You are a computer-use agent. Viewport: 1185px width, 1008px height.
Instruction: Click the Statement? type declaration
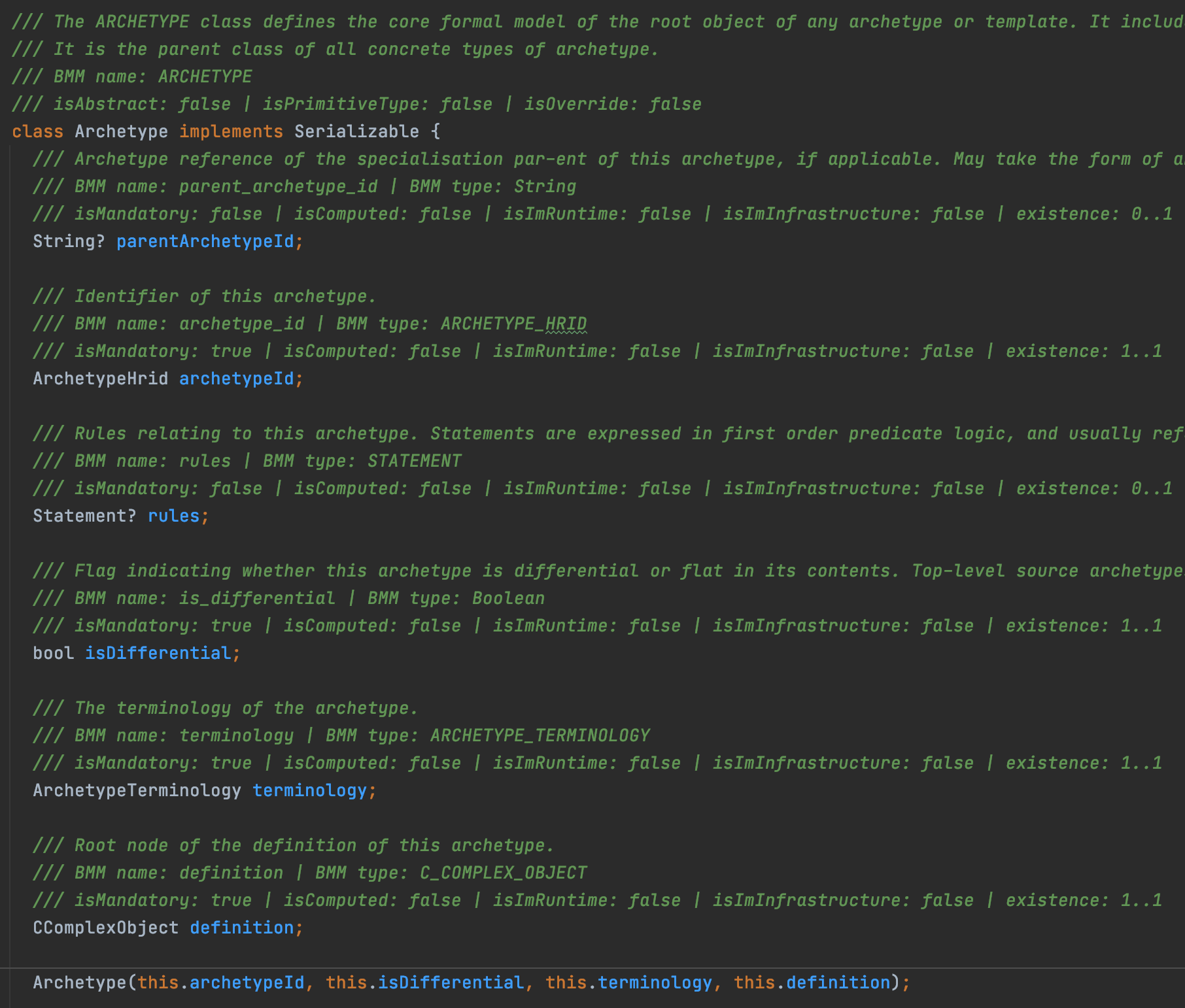pyautogui.click(x=84, y=516)
